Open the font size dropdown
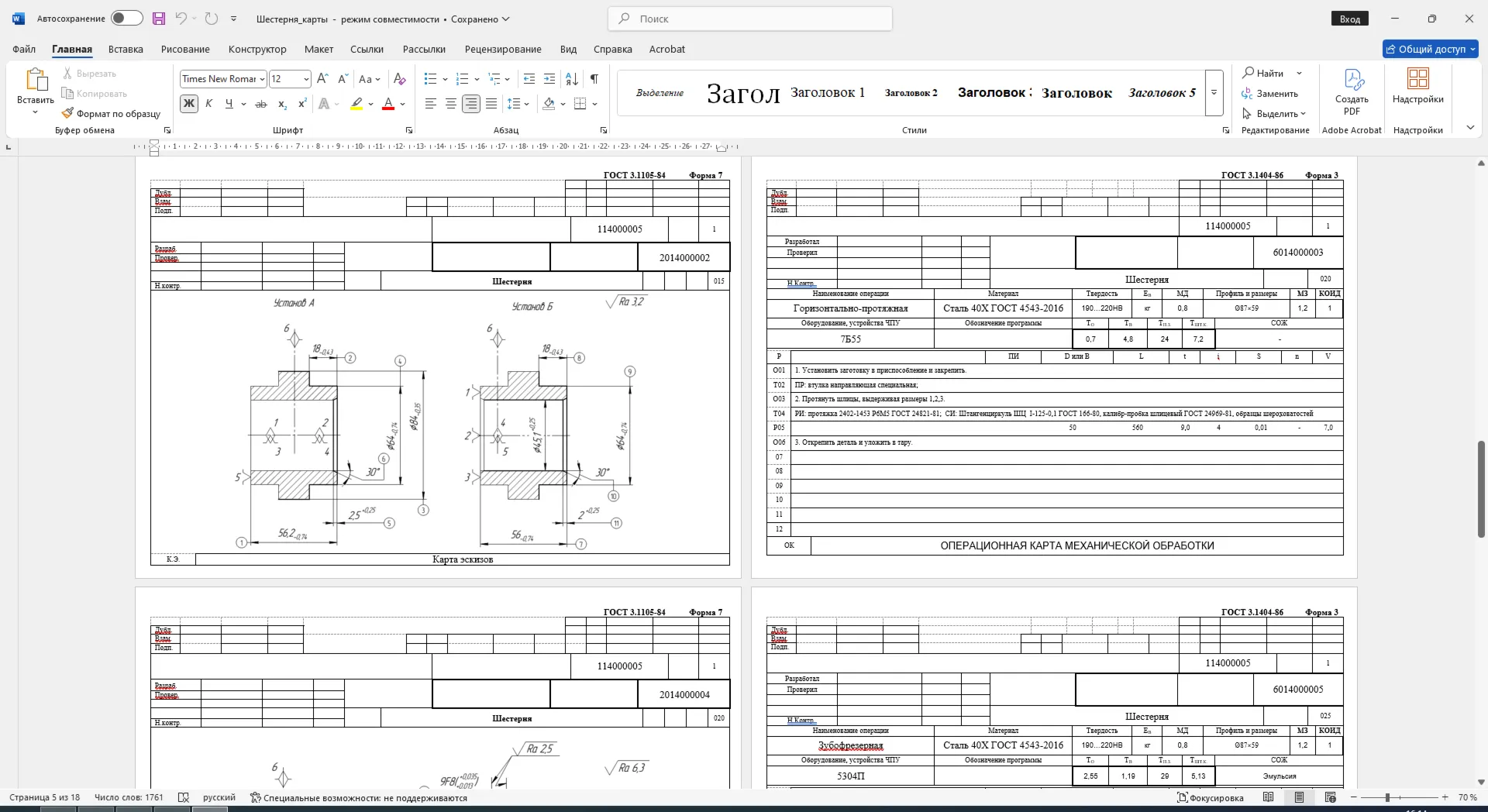Screen dimensions: 1488x812 [306, 79]
